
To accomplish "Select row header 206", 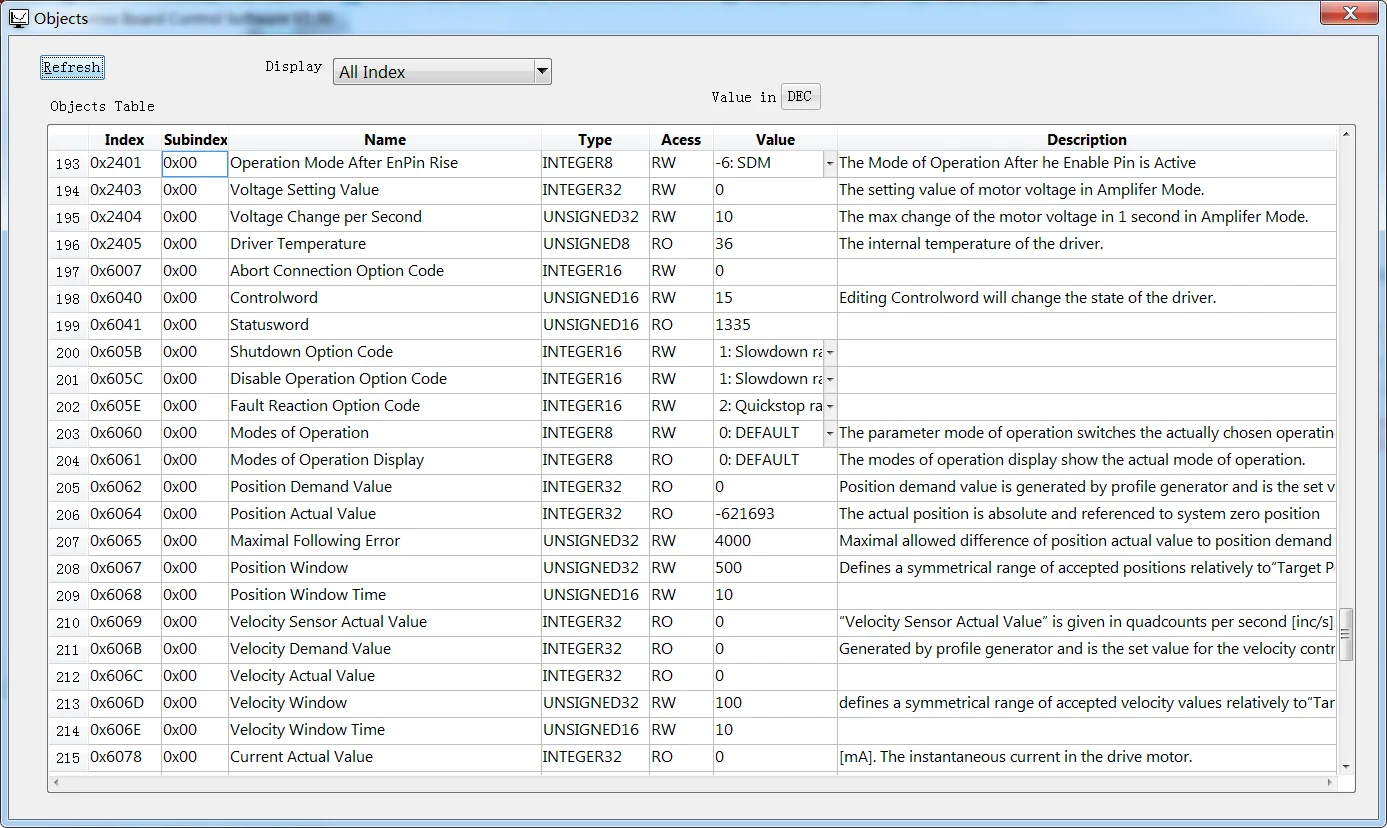I will [x=68, y=514].
